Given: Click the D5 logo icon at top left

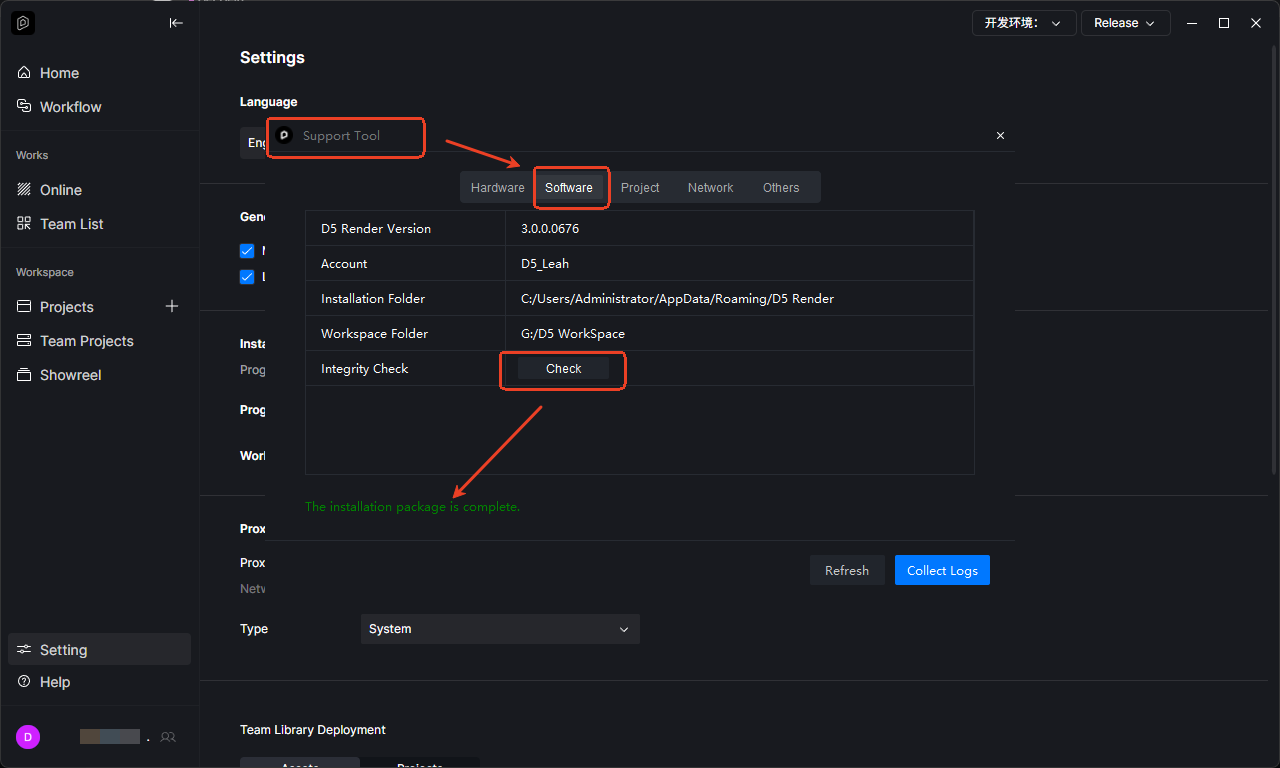Looking at the screenshot, I should tap(23, 23).
